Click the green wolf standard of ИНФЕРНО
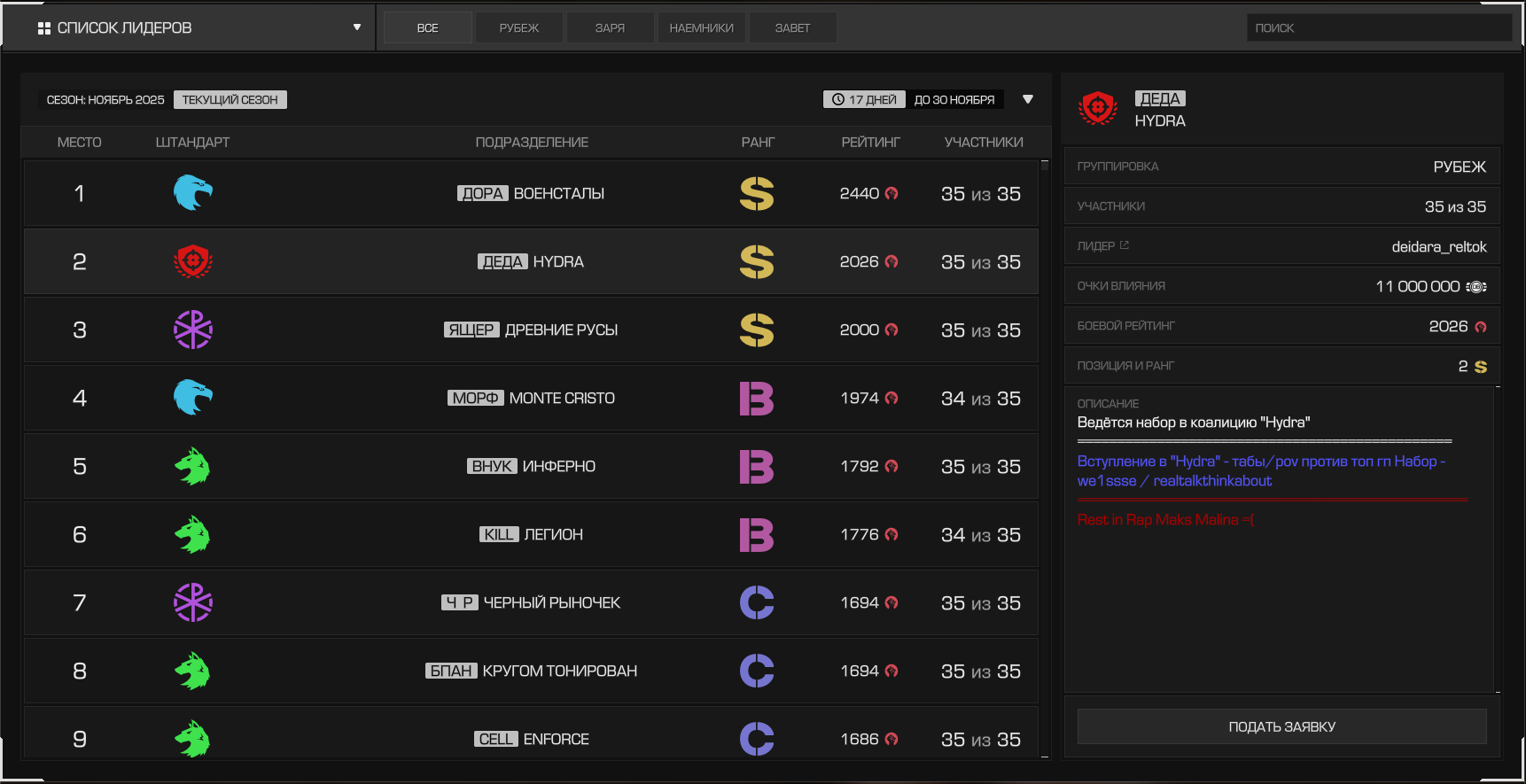This screenshot has height=784, width=1526. (193, 466)
